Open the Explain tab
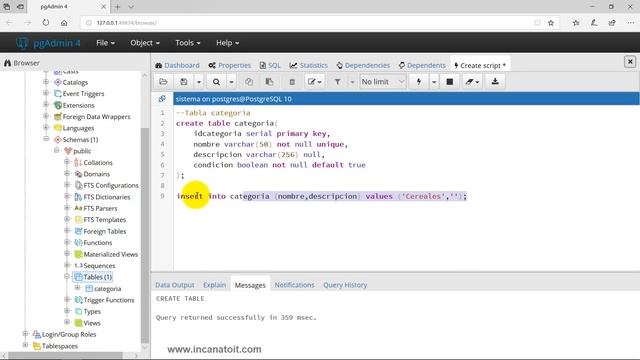Viewport: 640px width, 360px height. [x=214, y=285]
